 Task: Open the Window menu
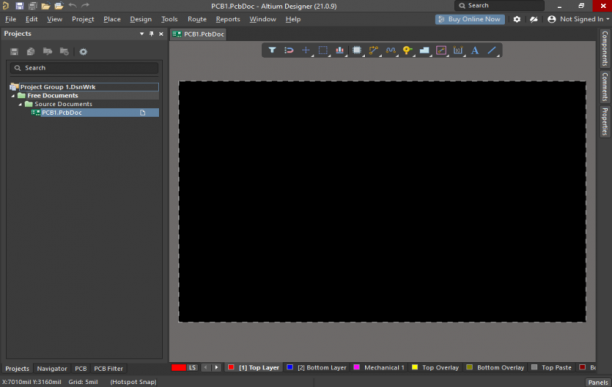click(x=263, y=19)
